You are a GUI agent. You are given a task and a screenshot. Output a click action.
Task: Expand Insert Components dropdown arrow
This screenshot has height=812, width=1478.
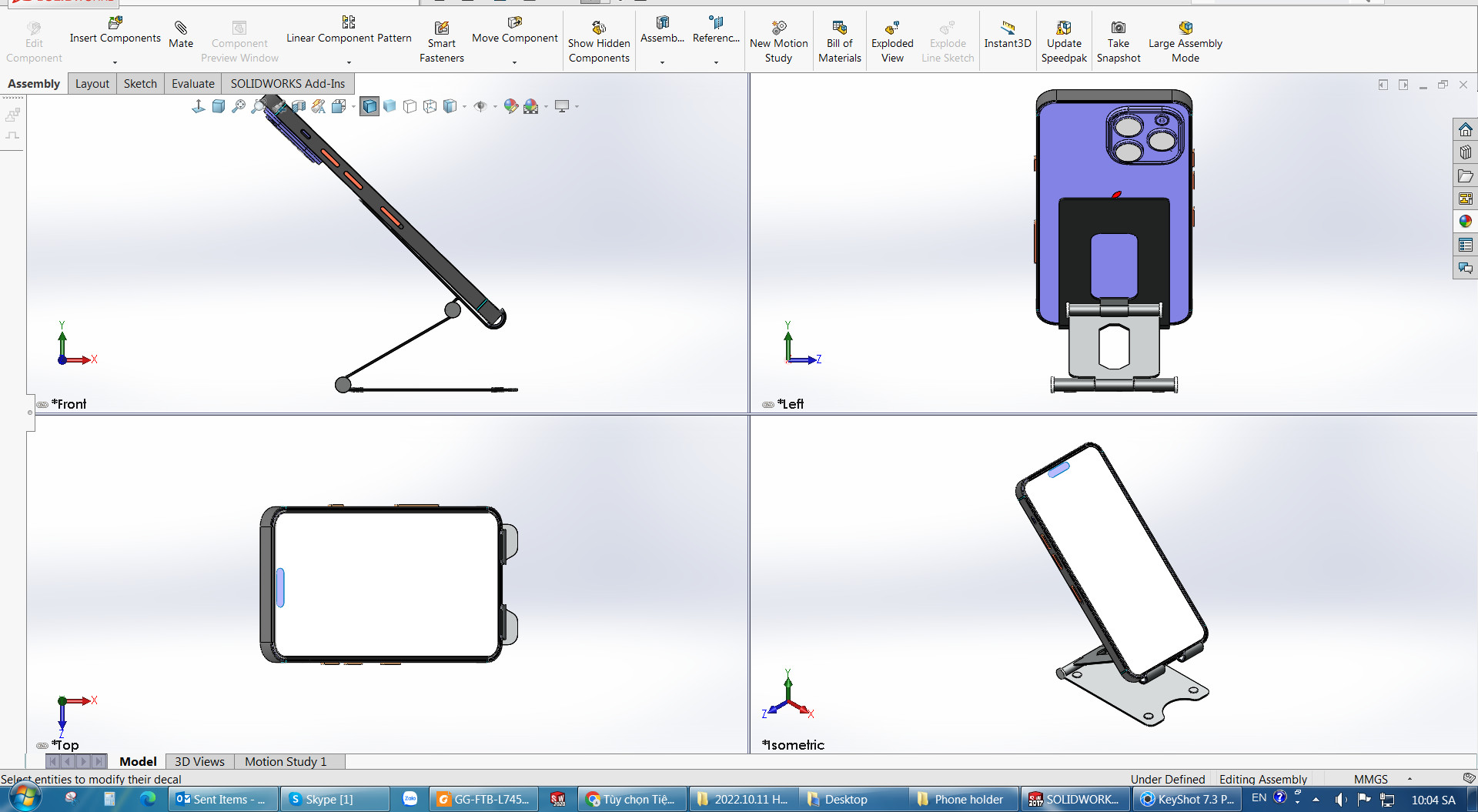pos(115,62)
